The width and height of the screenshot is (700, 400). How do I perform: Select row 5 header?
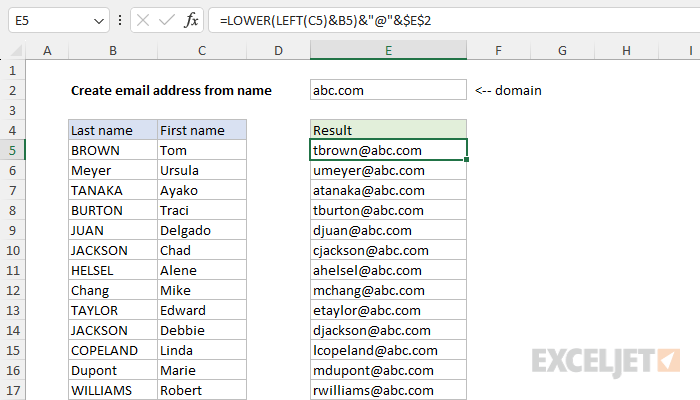(12, 150)
